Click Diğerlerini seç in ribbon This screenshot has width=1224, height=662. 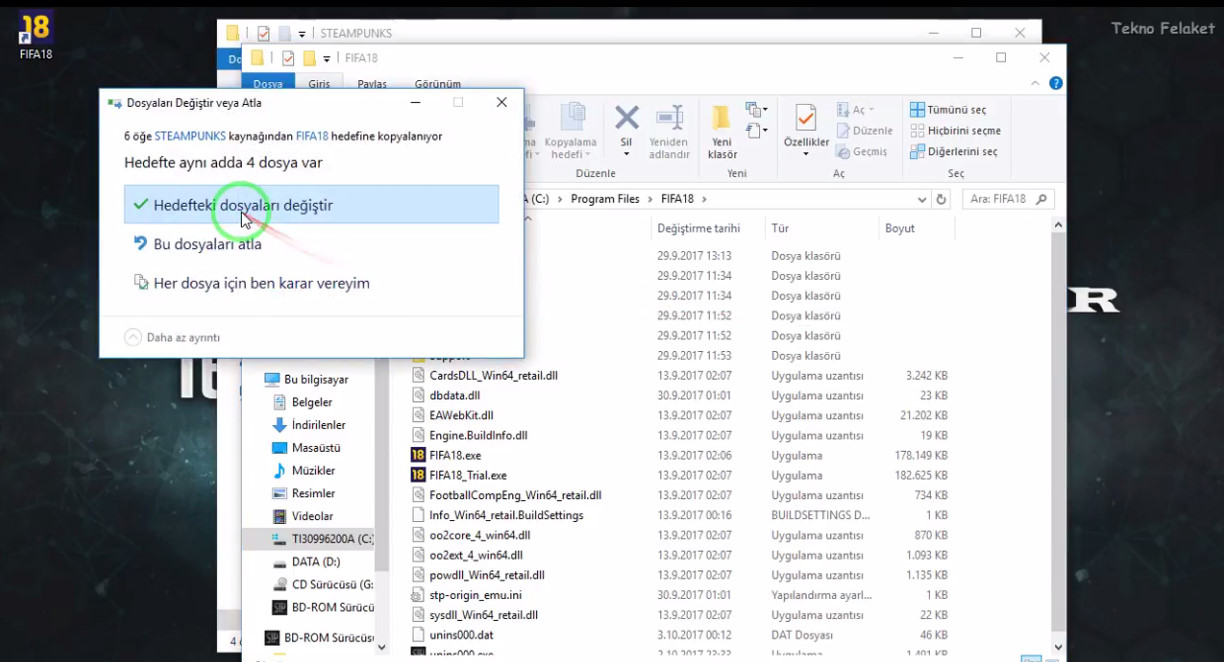954,152
